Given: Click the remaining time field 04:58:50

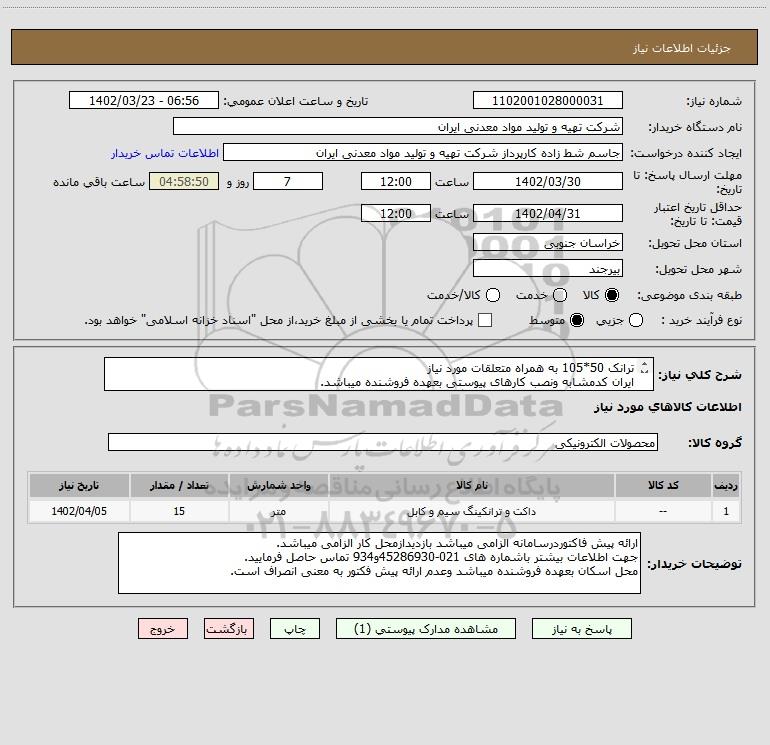Looking at the screenshot, I should [184, 181].
